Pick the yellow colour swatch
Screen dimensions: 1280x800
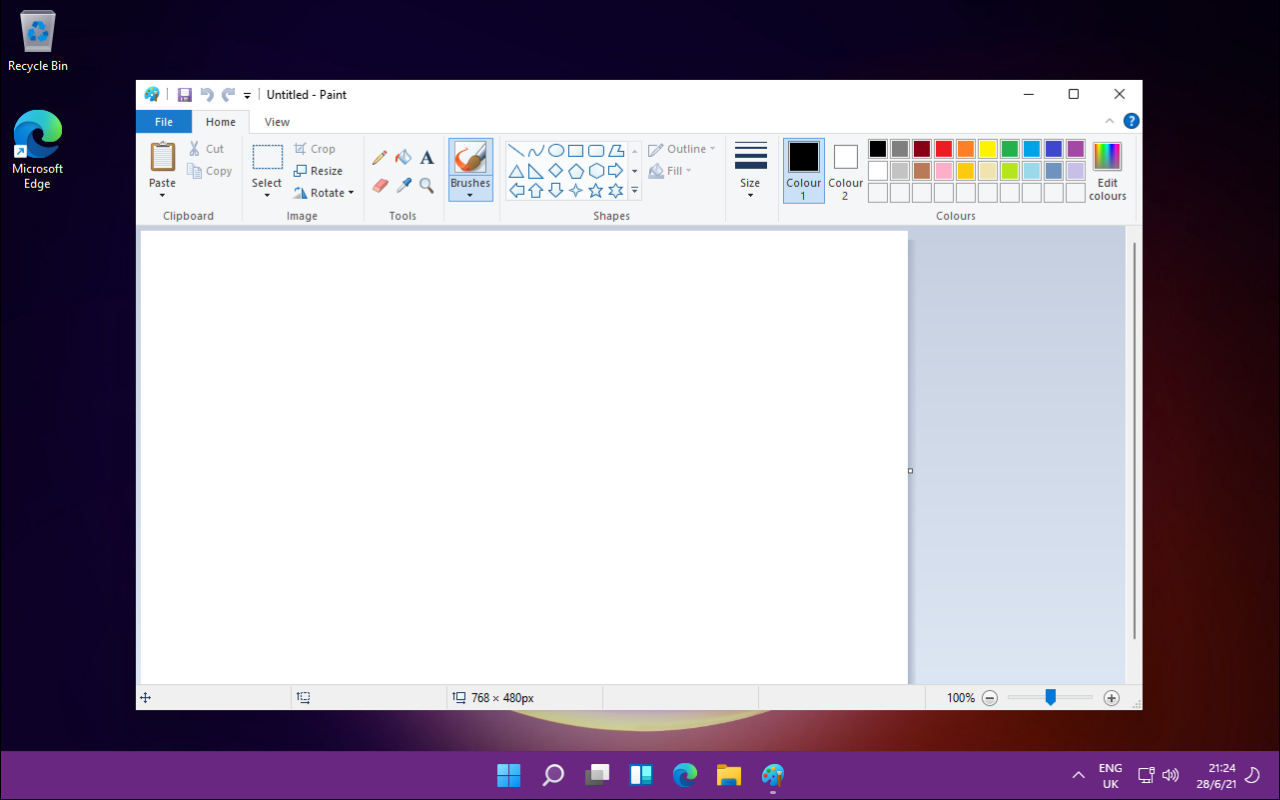(x=987, y=149)
